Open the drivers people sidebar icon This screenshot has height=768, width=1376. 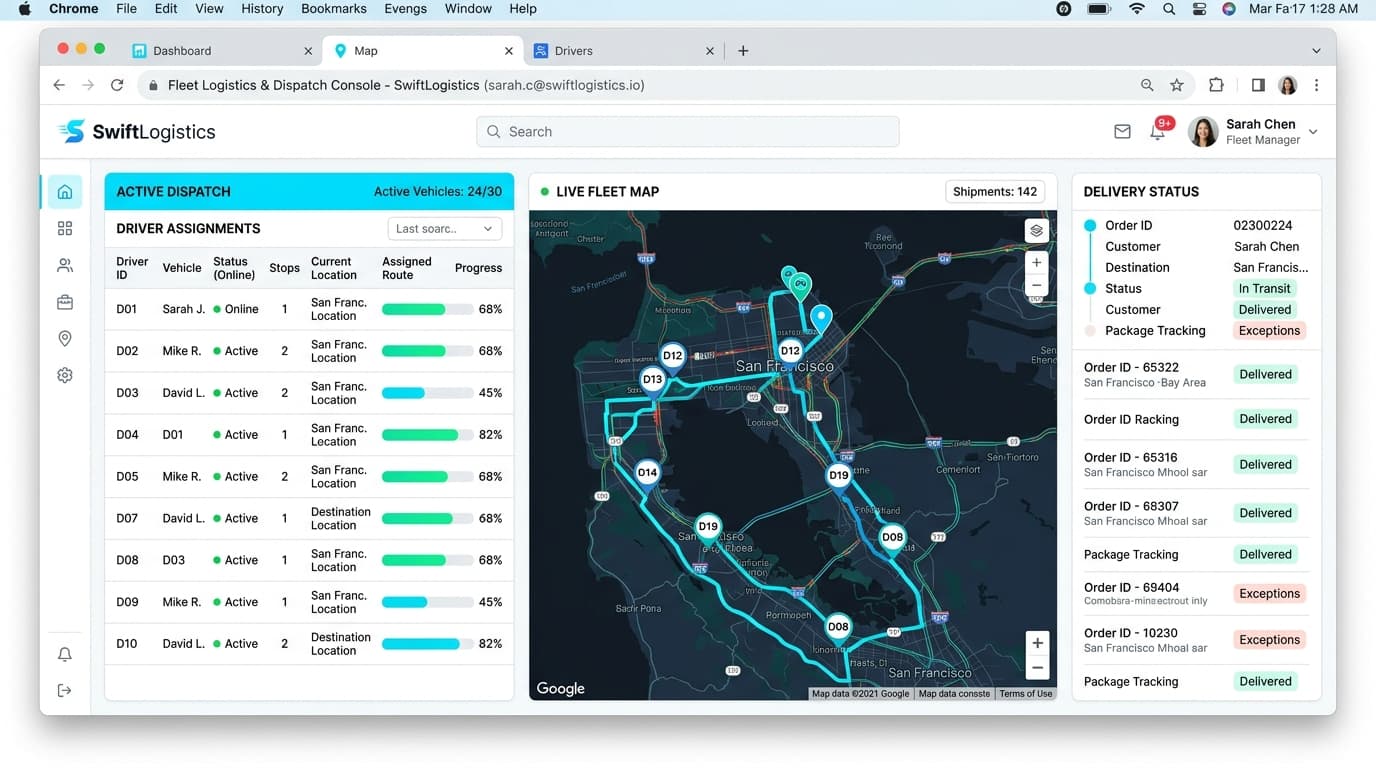pyautogui.click(x=65, y=266)
